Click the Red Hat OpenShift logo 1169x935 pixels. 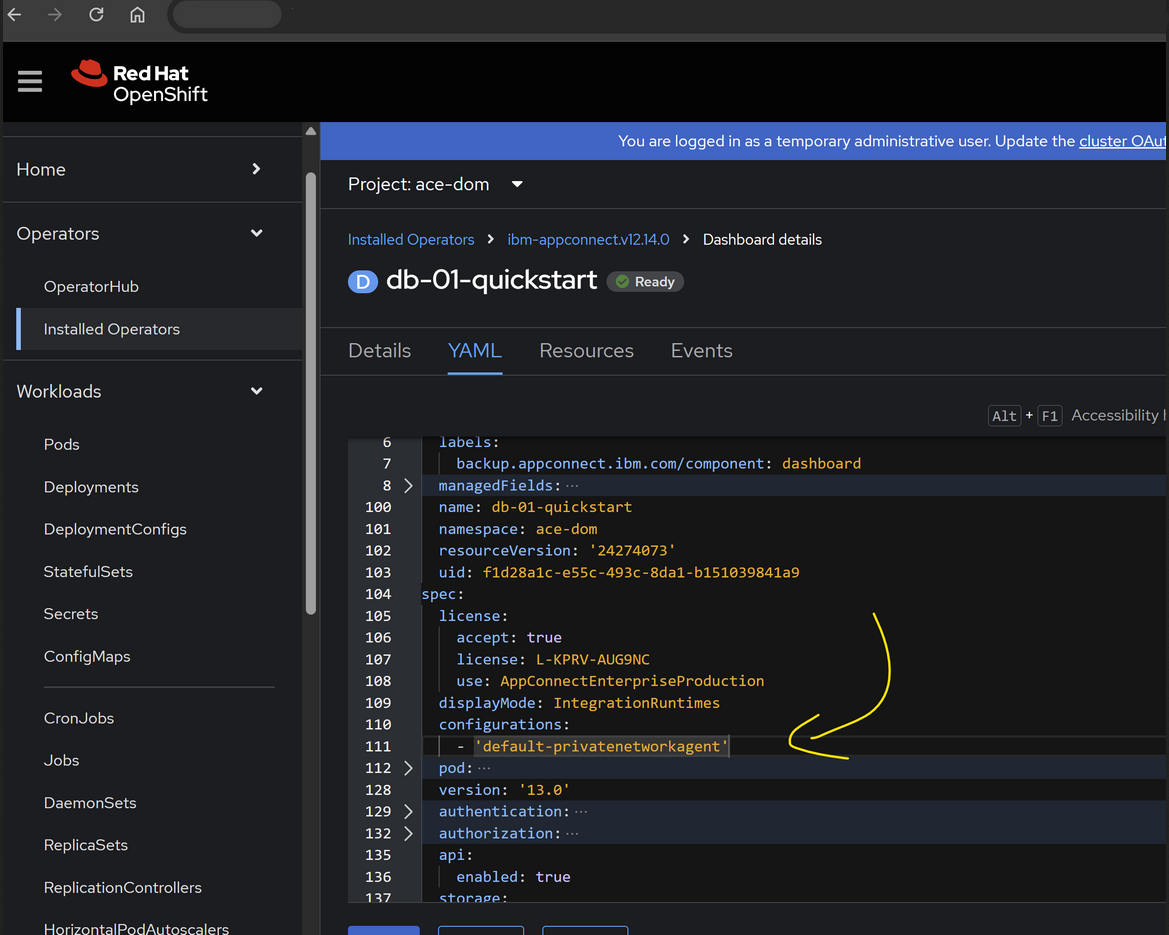point(139,82)
